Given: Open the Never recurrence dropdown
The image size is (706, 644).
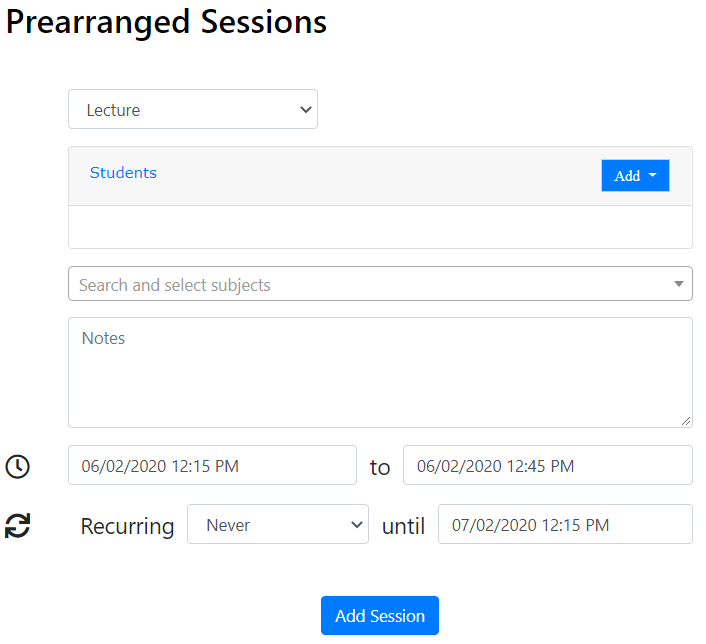Looking at the screenshot, I should click(277, 525).
